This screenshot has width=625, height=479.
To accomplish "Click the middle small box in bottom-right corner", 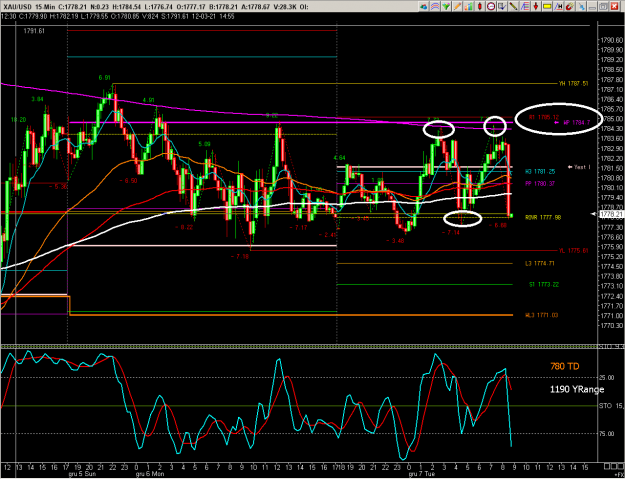I will (x=613, y=466).
